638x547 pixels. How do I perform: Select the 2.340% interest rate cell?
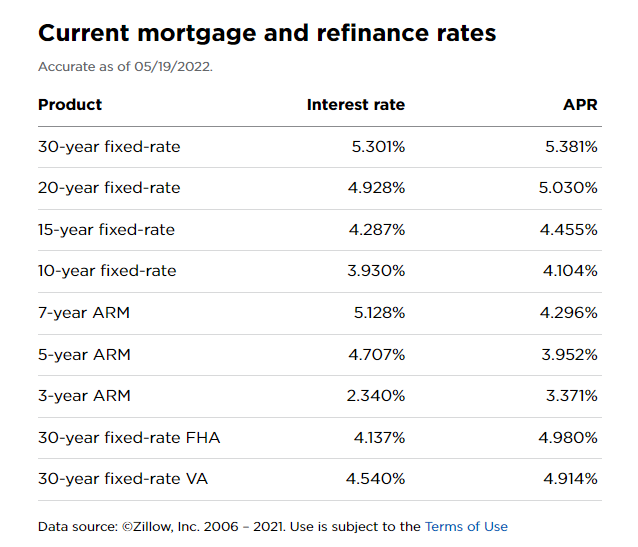375,396
